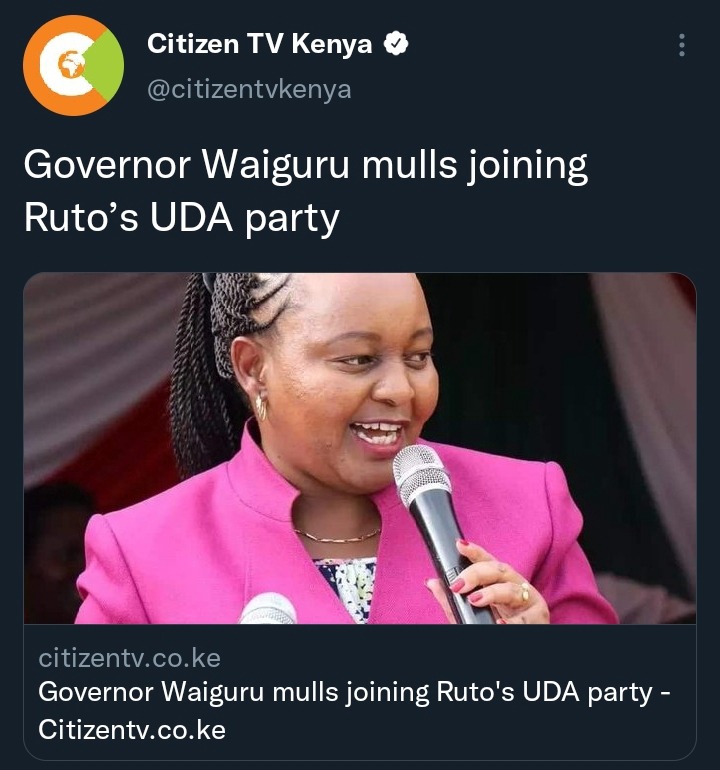Click the word UDA in the tweet text
720x770 pixels.
[192, 218]
